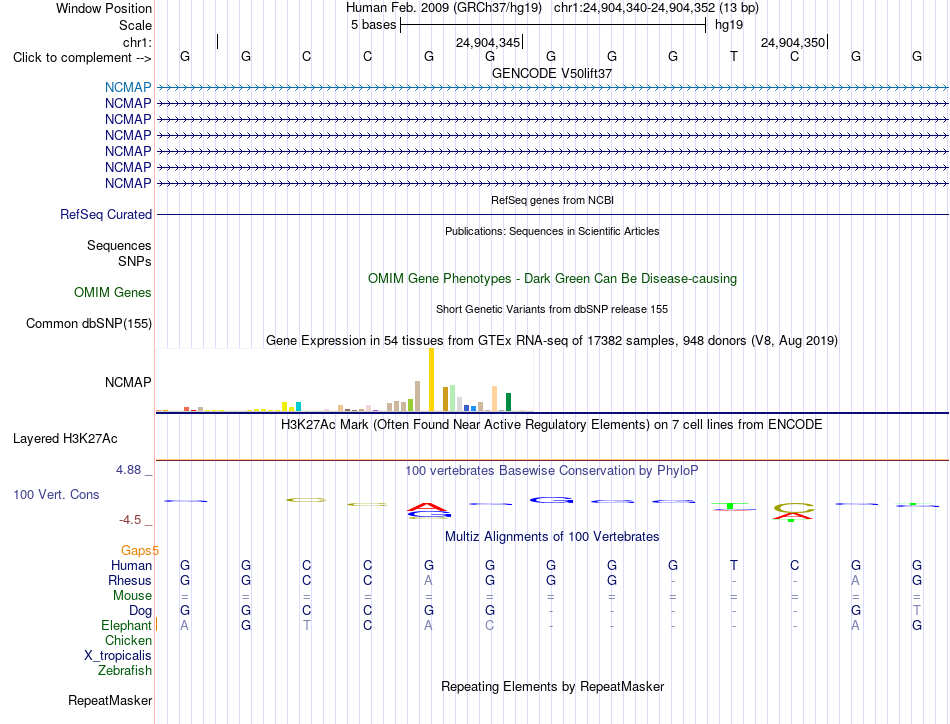950x724 pixels.
Task: Click the chr1: ruler label
Action: click(x=137, y=42)
